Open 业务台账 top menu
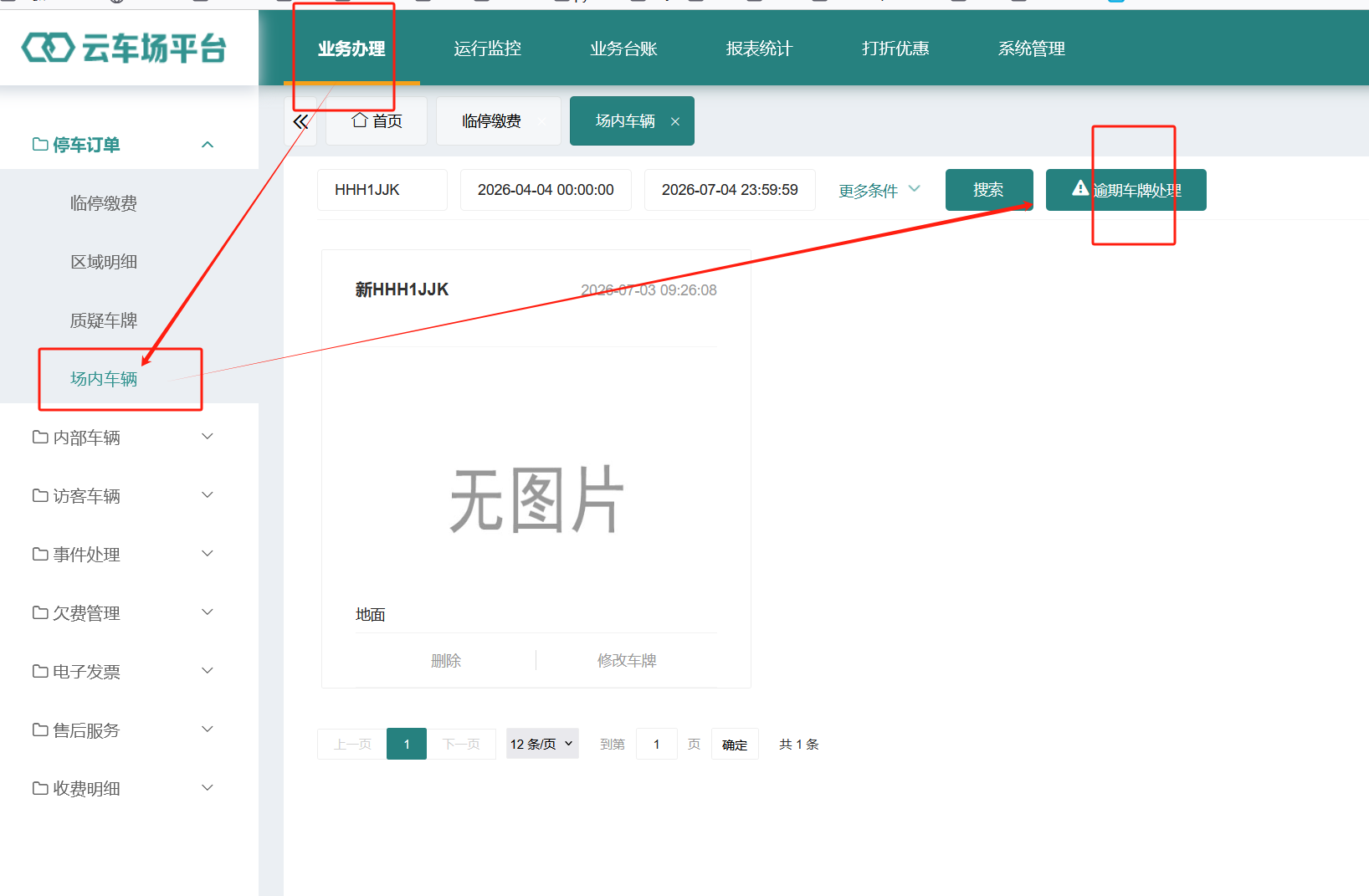The width and height of the screenshot is (1369, 896). (623, 49)
